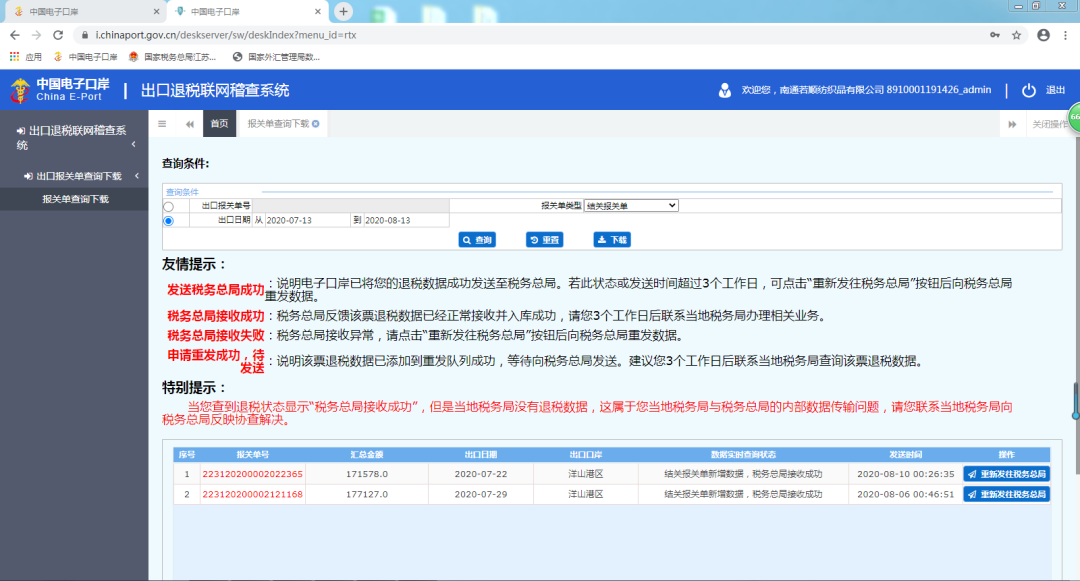Click the user account icon in header
Viewport: 1080px width, 581px height.
click(x=725, y=90)
